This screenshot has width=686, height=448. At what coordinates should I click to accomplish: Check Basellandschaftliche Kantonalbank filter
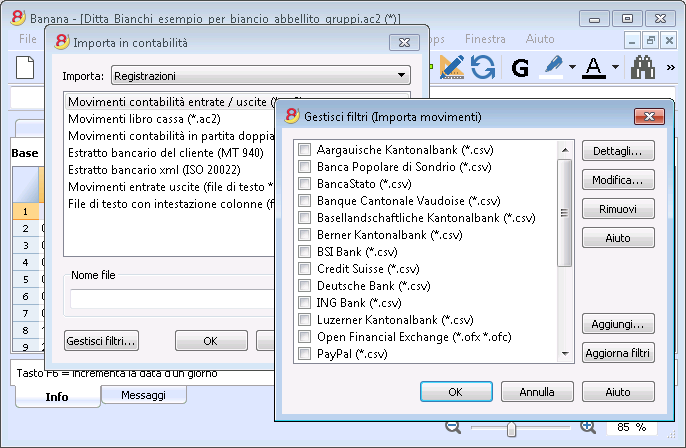pos(304,218)
